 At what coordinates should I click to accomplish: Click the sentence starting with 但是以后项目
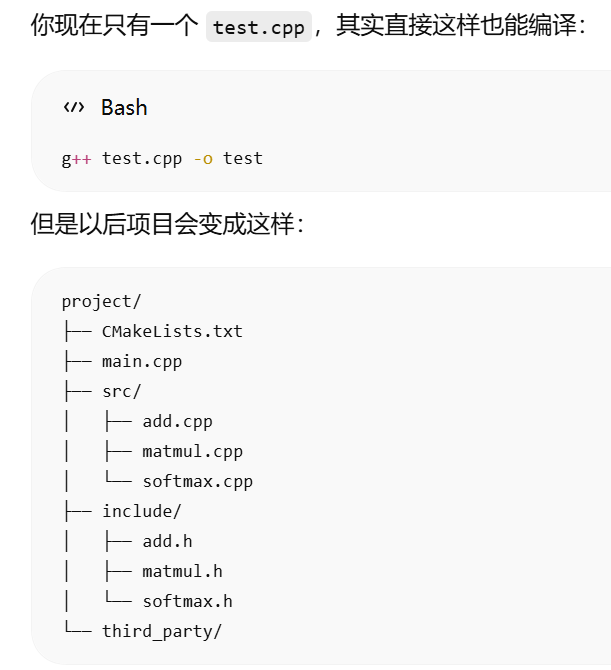click(x=167, y=223)
